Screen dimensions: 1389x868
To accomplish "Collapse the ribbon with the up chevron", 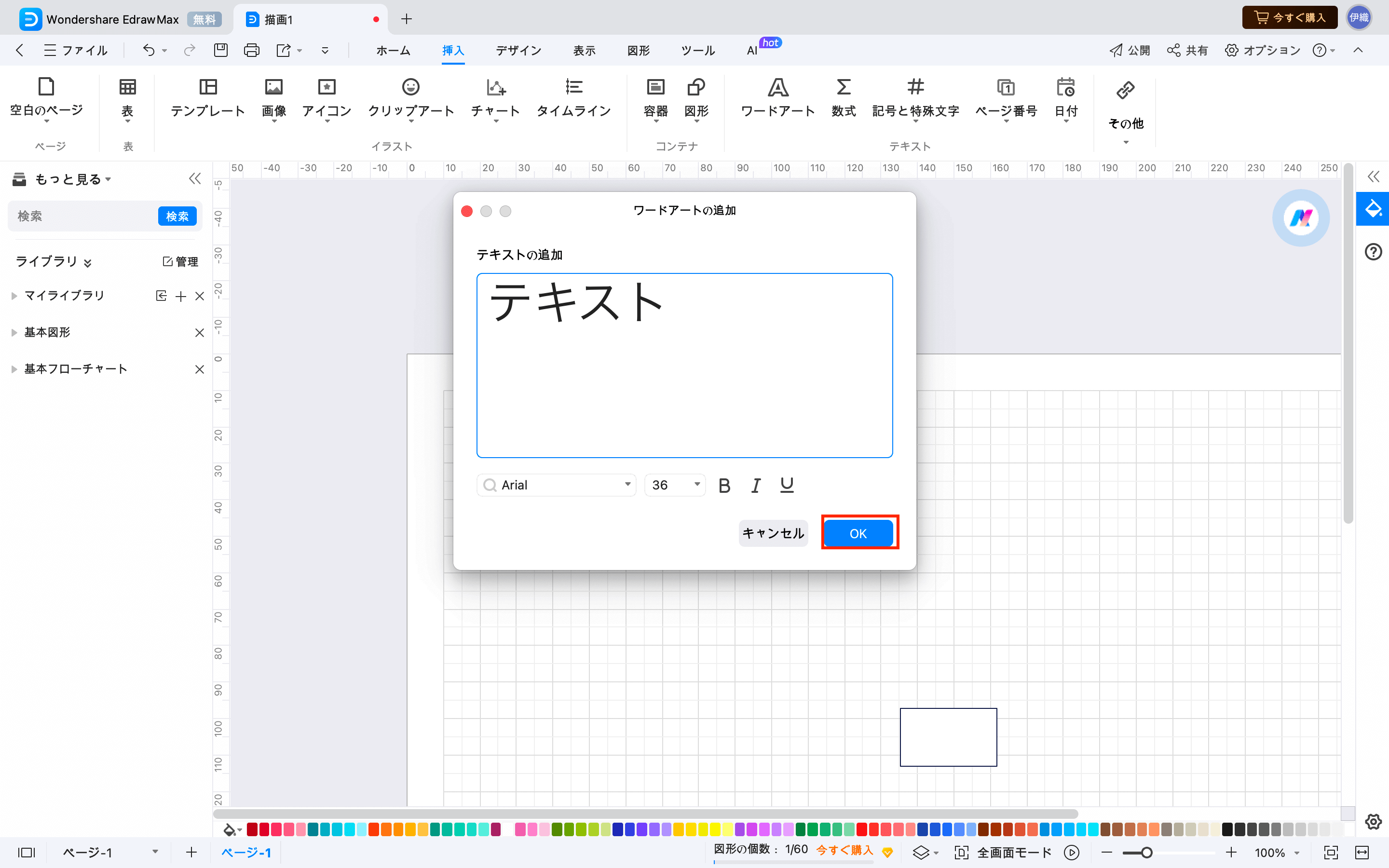I will coord(1358,51).
